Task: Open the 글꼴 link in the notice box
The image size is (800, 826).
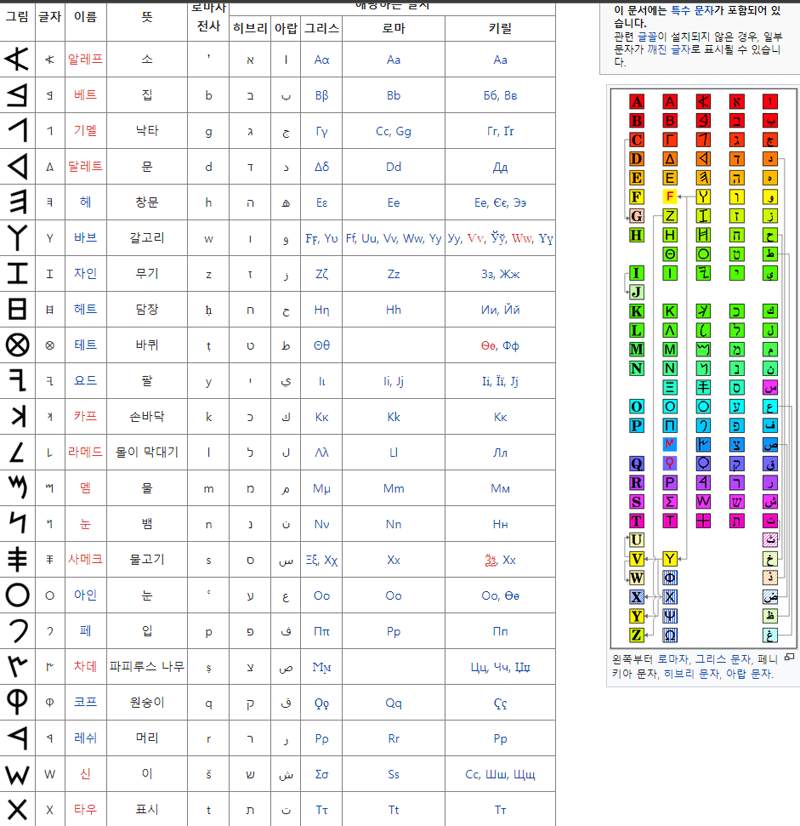Action: click(647, 36)
